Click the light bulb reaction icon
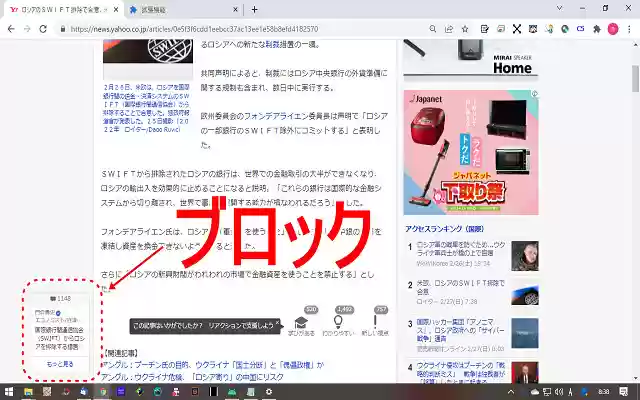 coord(338,322)
